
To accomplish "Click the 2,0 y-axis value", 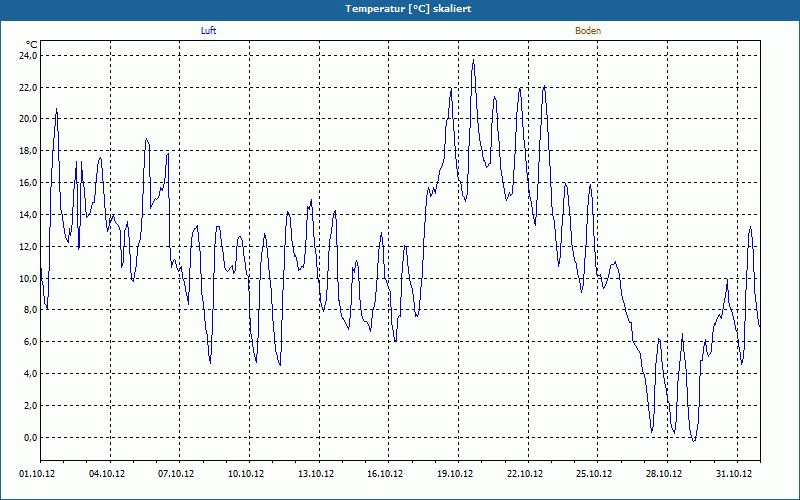I will tap(30, 406).
